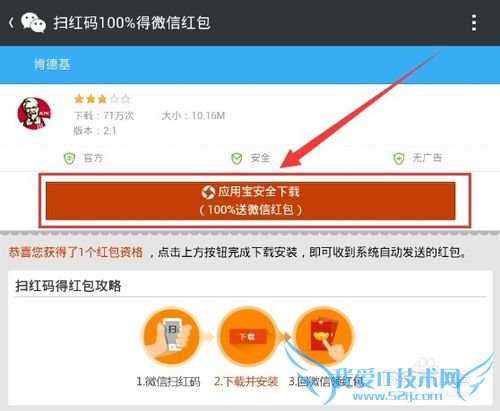
Task: Click the www.52ij.com watermark link
Action: pyautogui.click(x=397, y=396)
